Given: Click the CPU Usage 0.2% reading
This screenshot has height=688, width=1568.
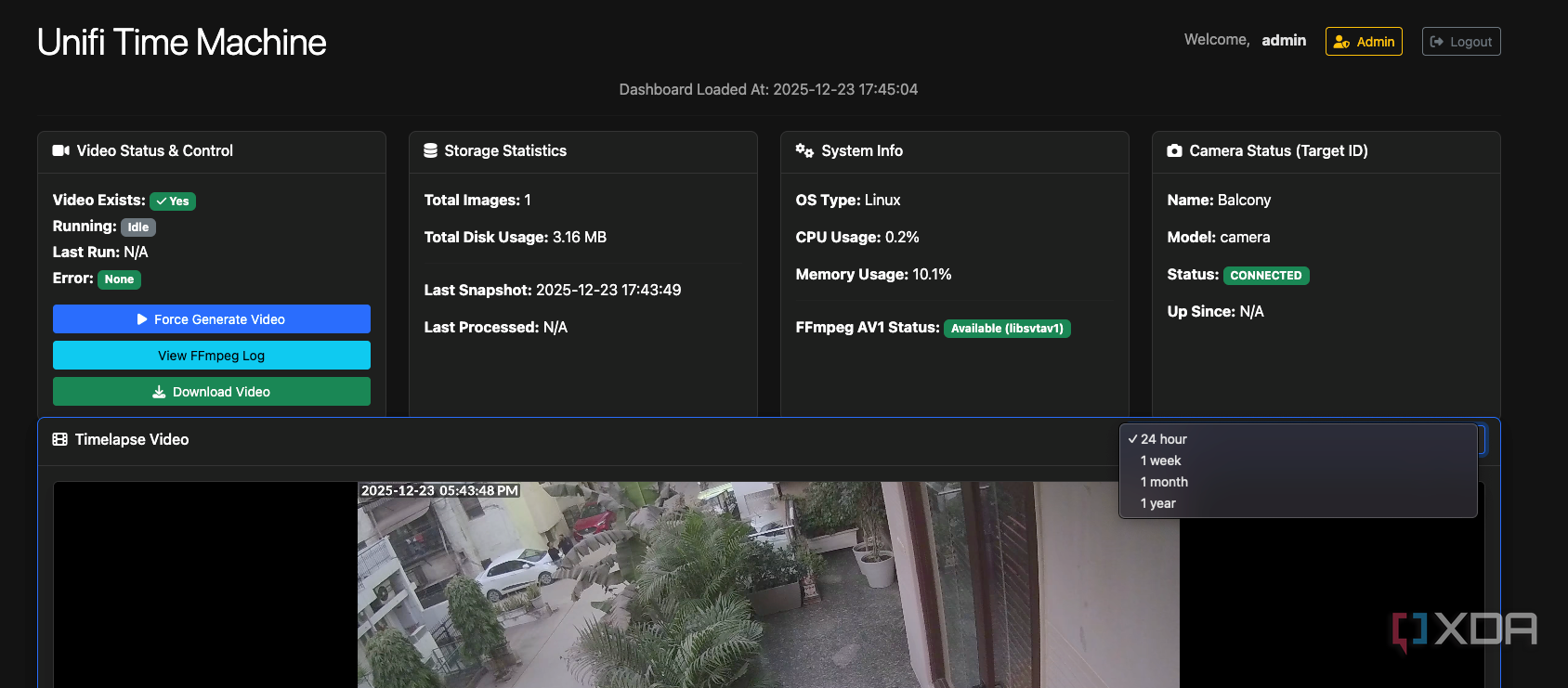Looking at the screenshot, I should 857,237.
